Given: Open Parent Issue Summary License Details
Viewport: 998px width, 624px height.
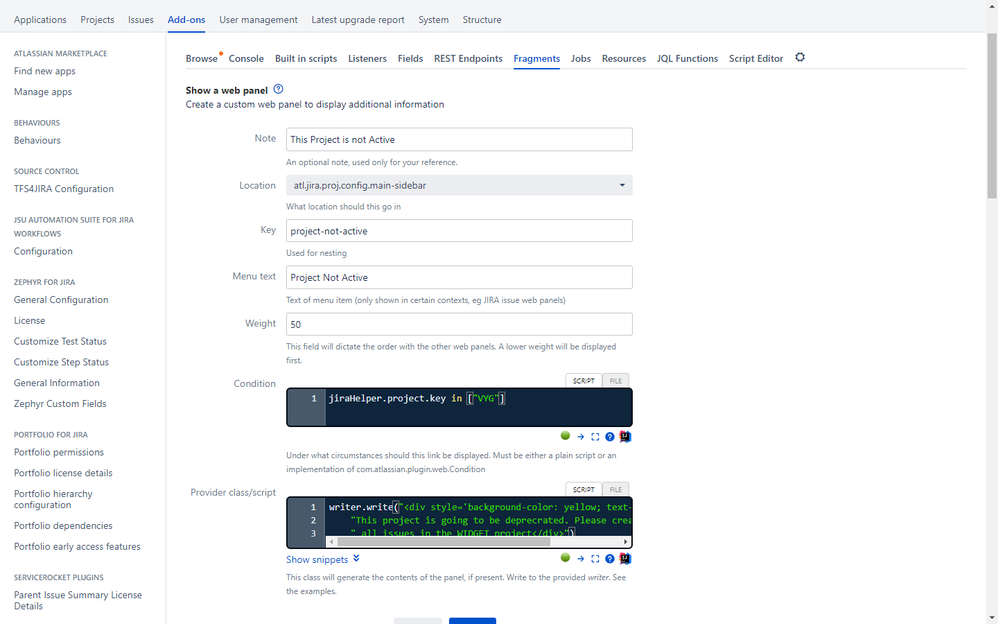Looking at the screenshot, I should coord(78,600).
